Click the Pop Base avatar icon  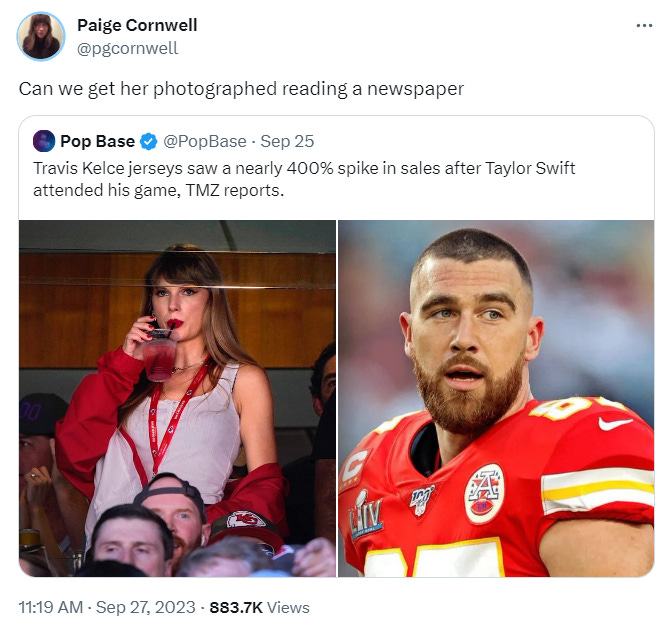pyautogui.click(x=44, y=141)
